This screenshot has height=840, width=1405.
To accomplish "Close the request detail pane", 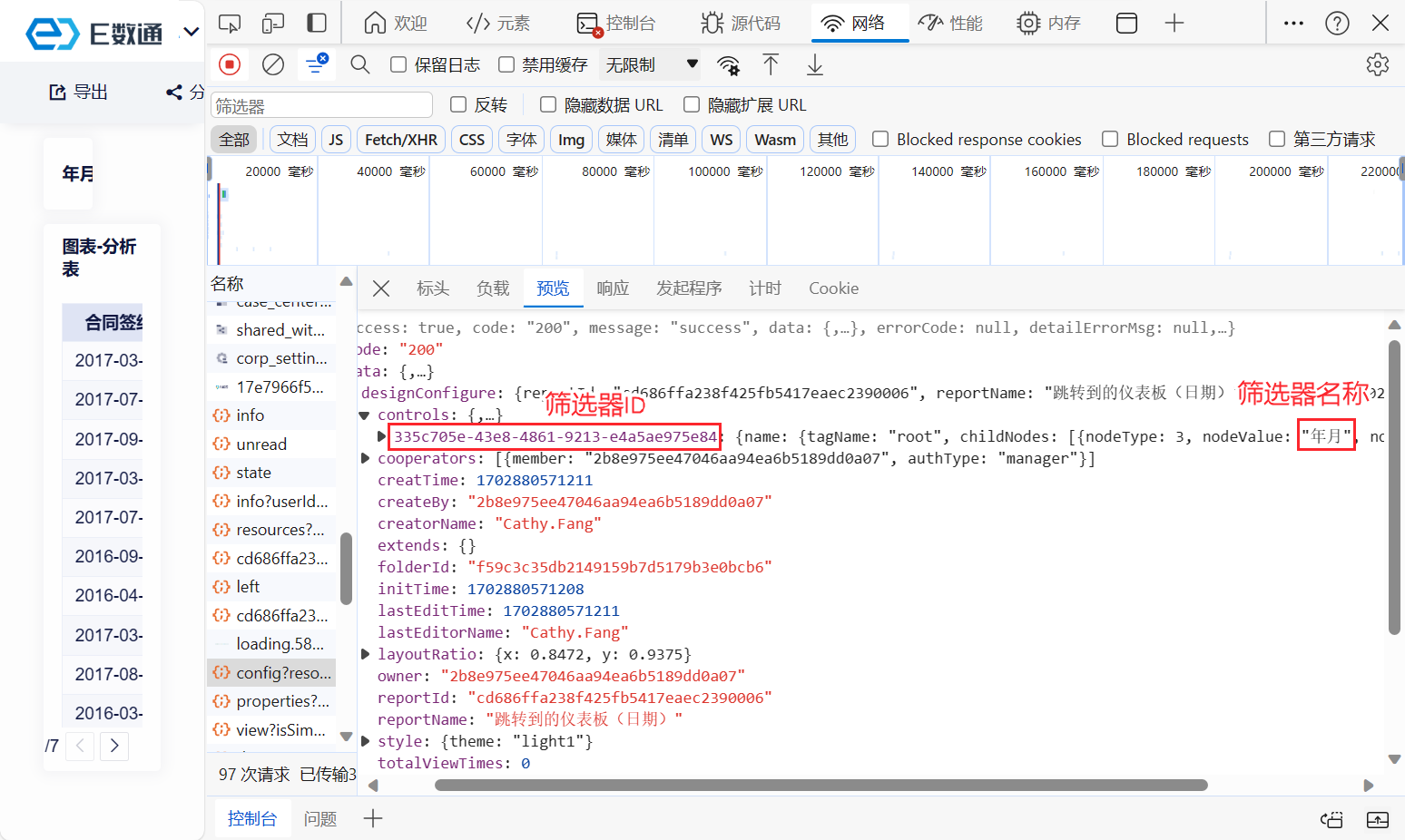I will click(x=381, y=288).
